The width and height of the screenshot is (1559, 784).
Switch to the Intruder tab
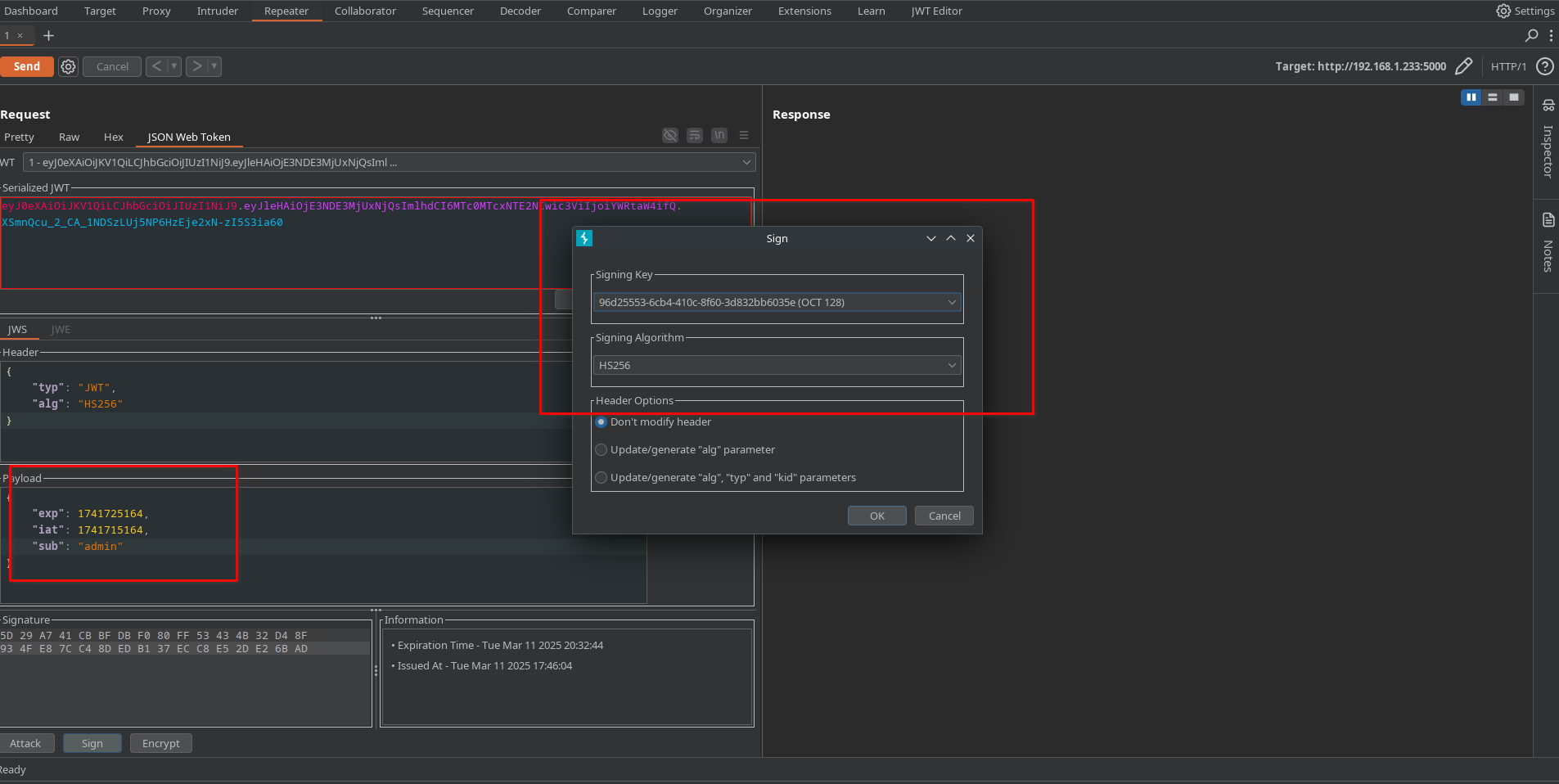[x=217, y=11]
